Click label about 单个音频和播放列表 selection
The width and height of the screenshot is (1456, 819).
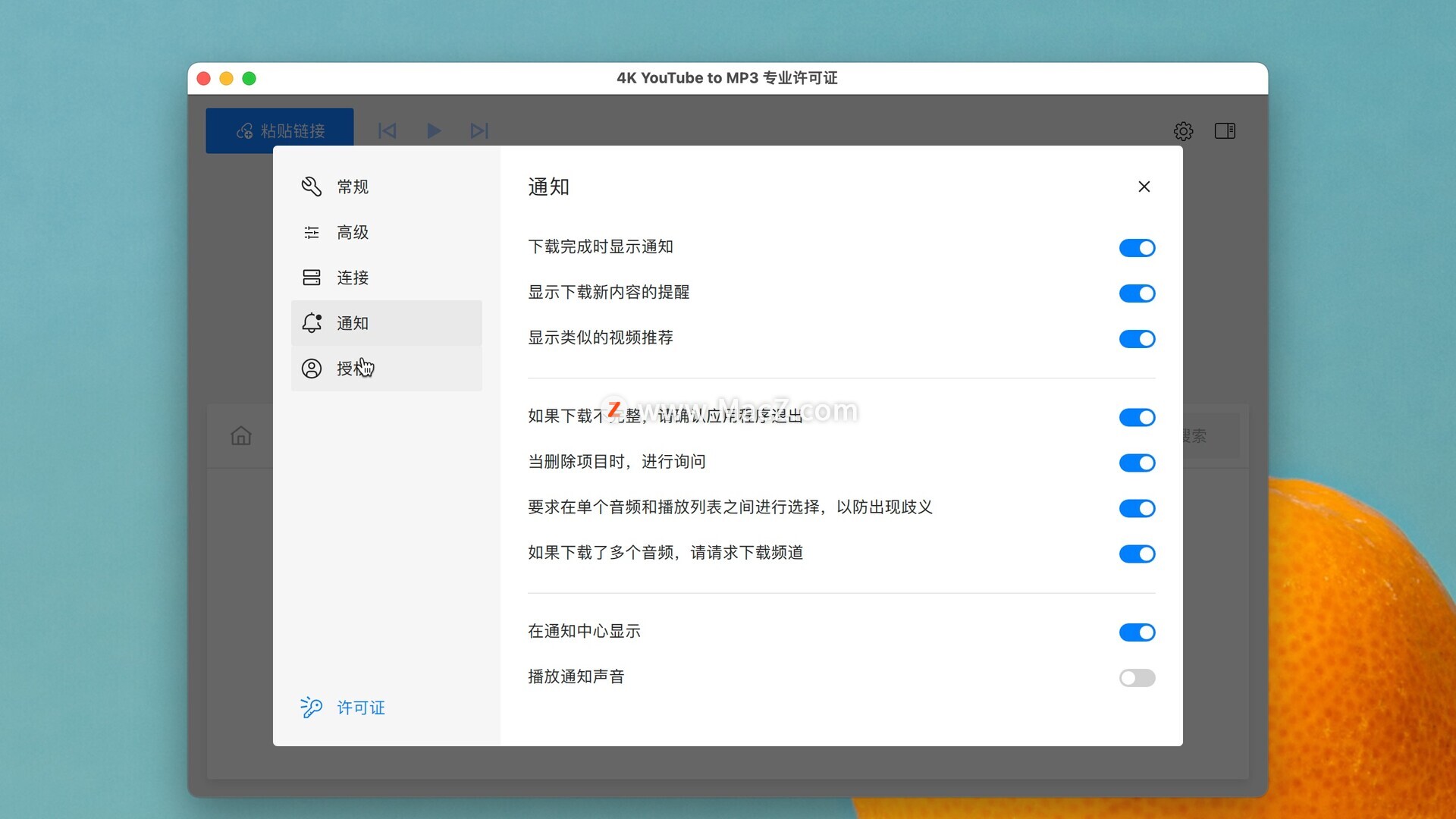[730, 507]
